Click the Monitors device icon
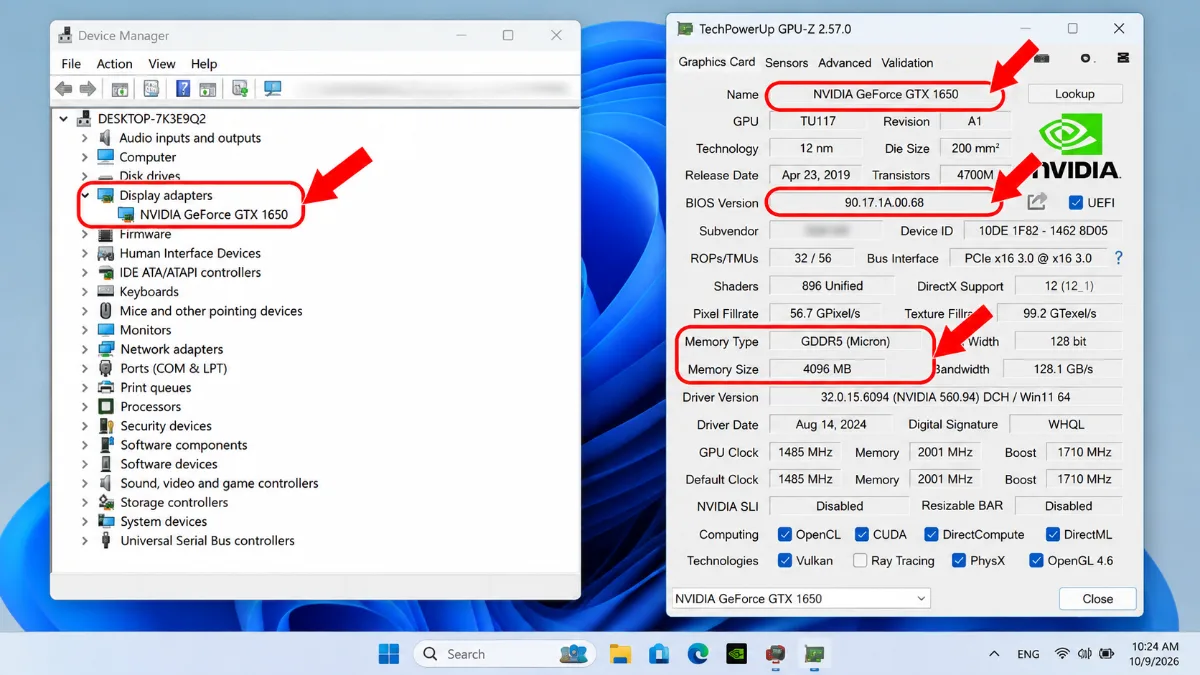 [106, 330]
